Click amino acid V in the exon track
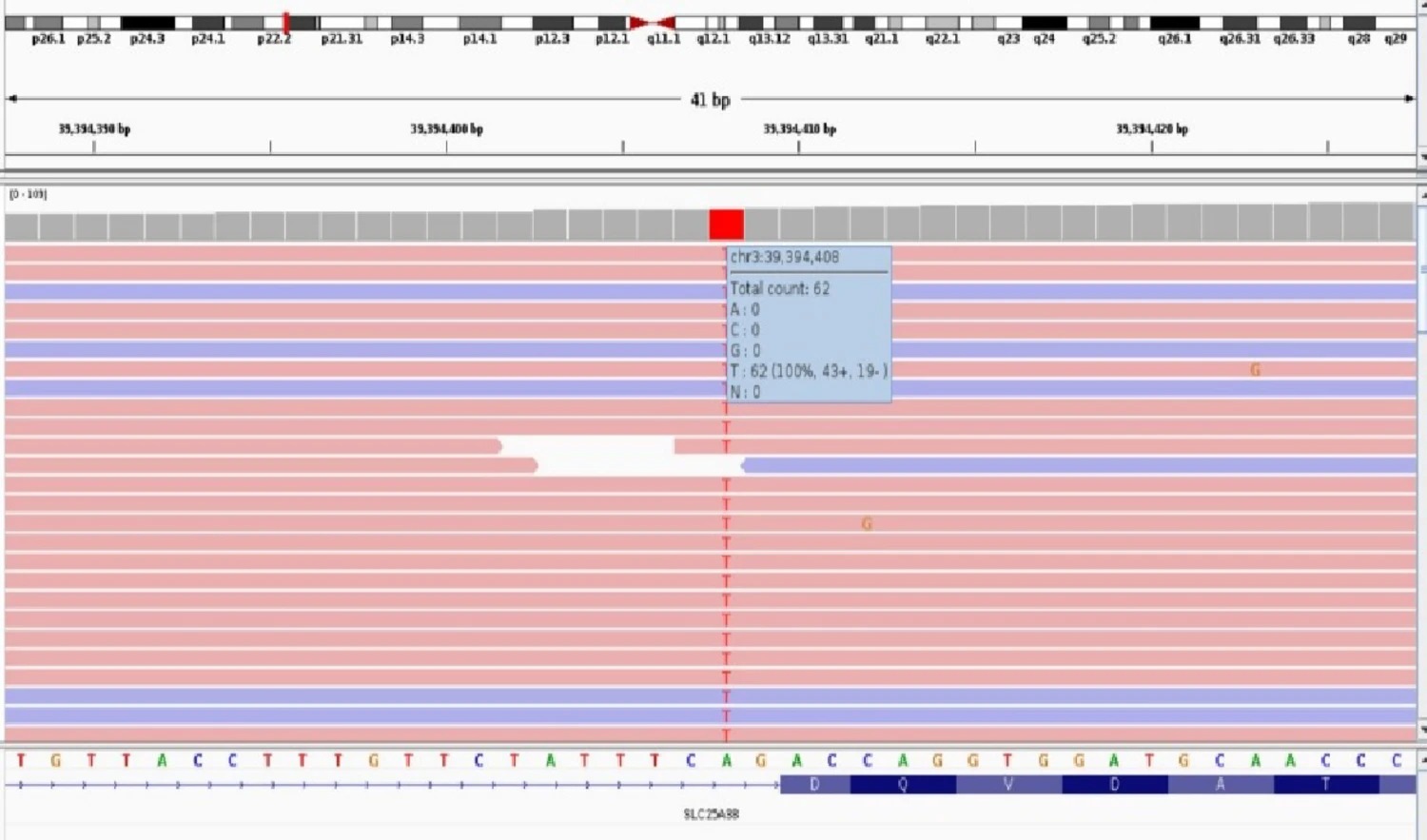Viewport: 1427px width, 840px height. [1008, 785]
